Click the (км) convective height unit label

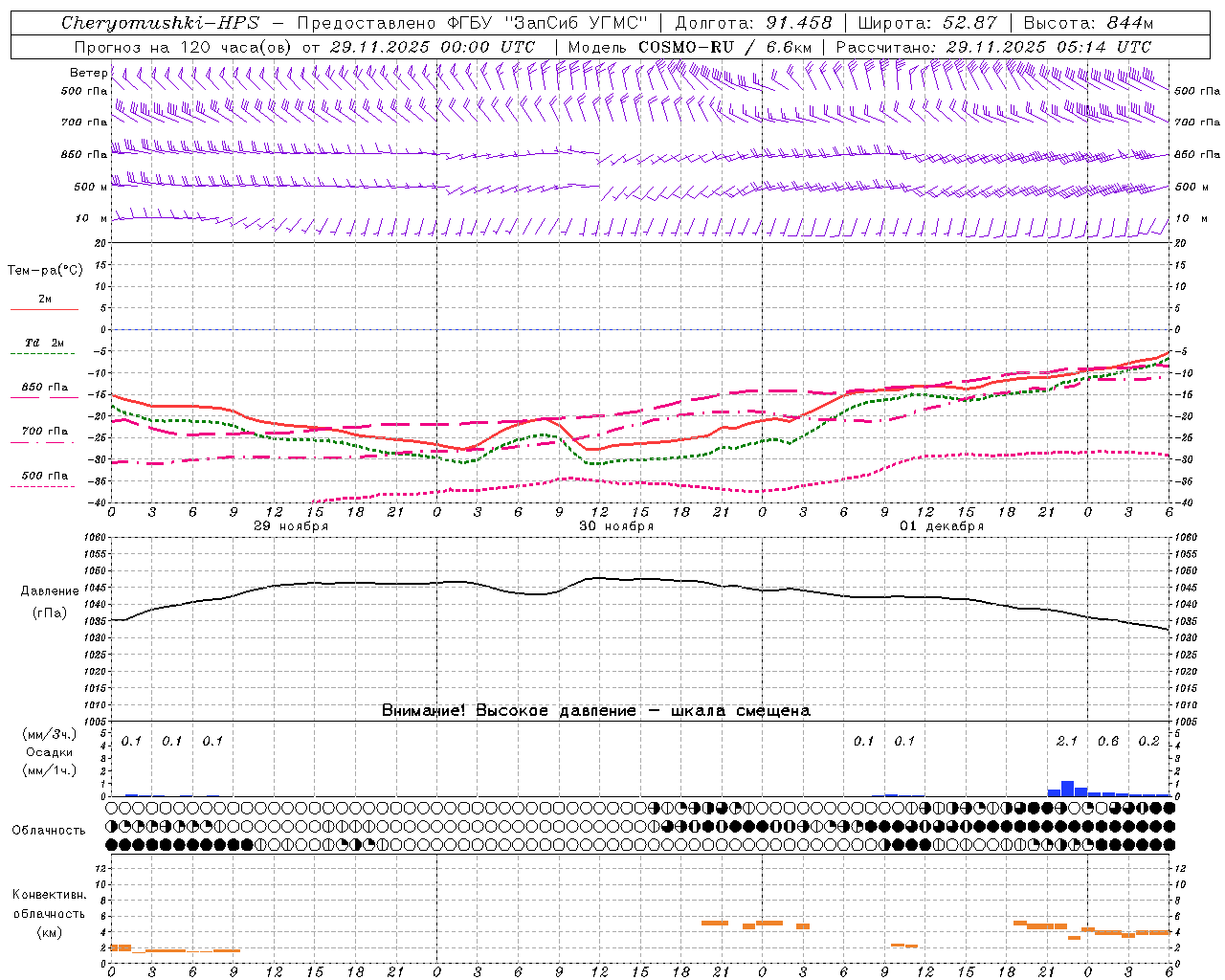tap(49, 932)
